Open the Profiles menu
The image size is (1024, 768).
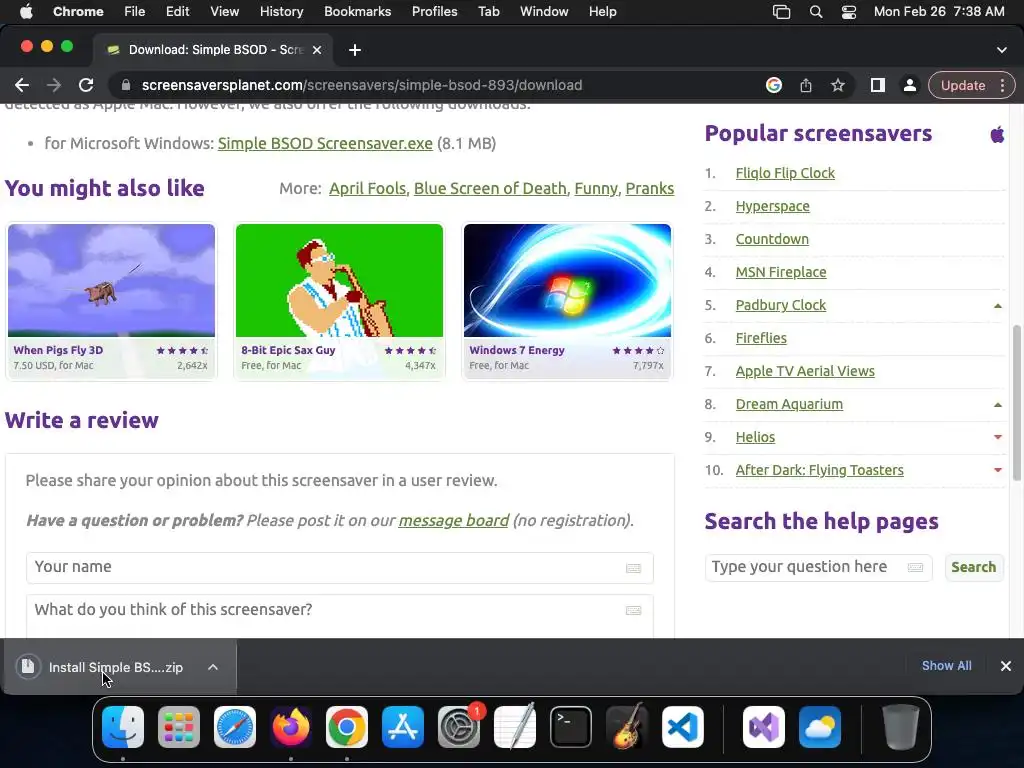434,12
